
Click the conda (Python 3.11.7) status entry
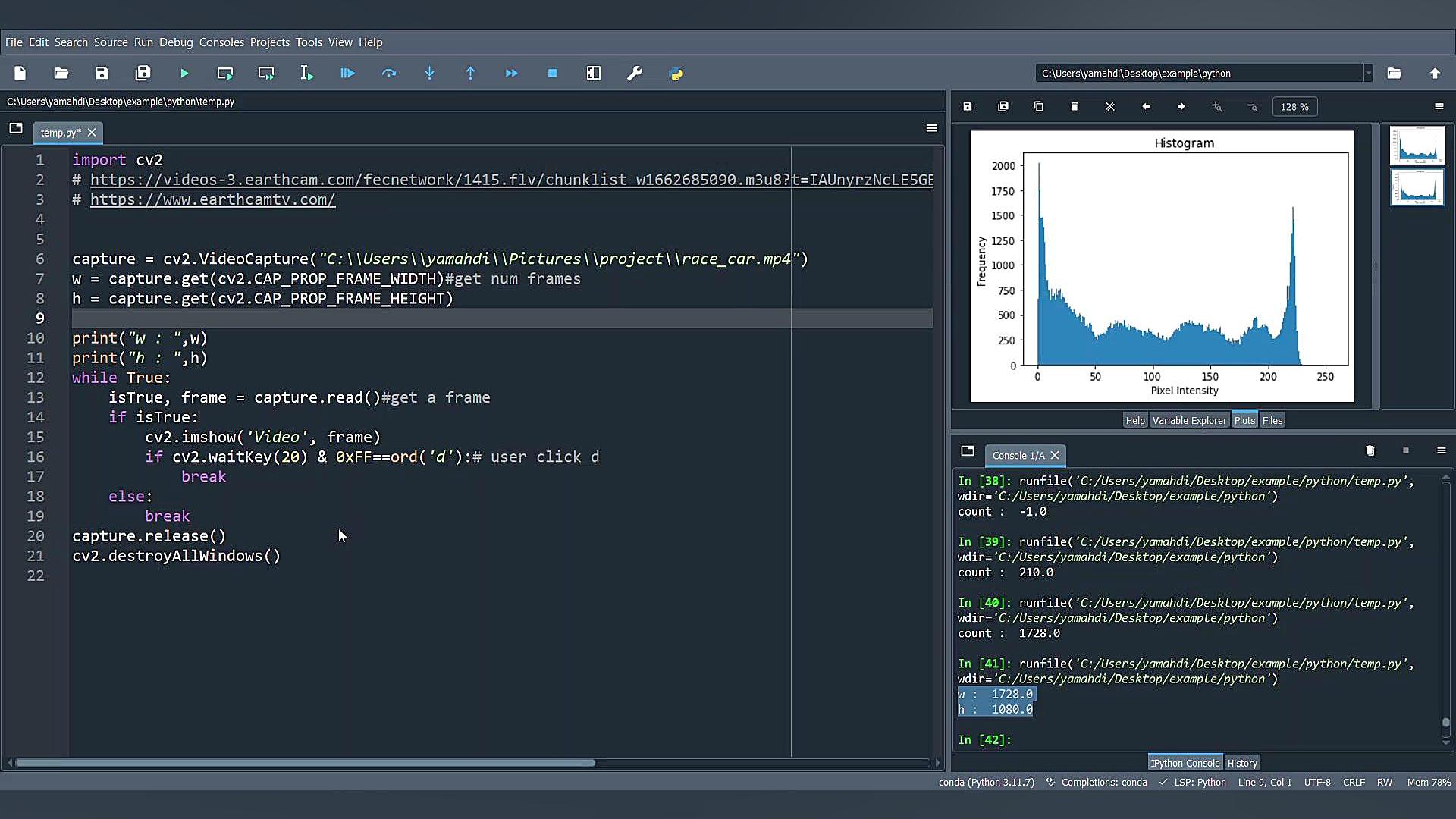click(x=986, y=783)
